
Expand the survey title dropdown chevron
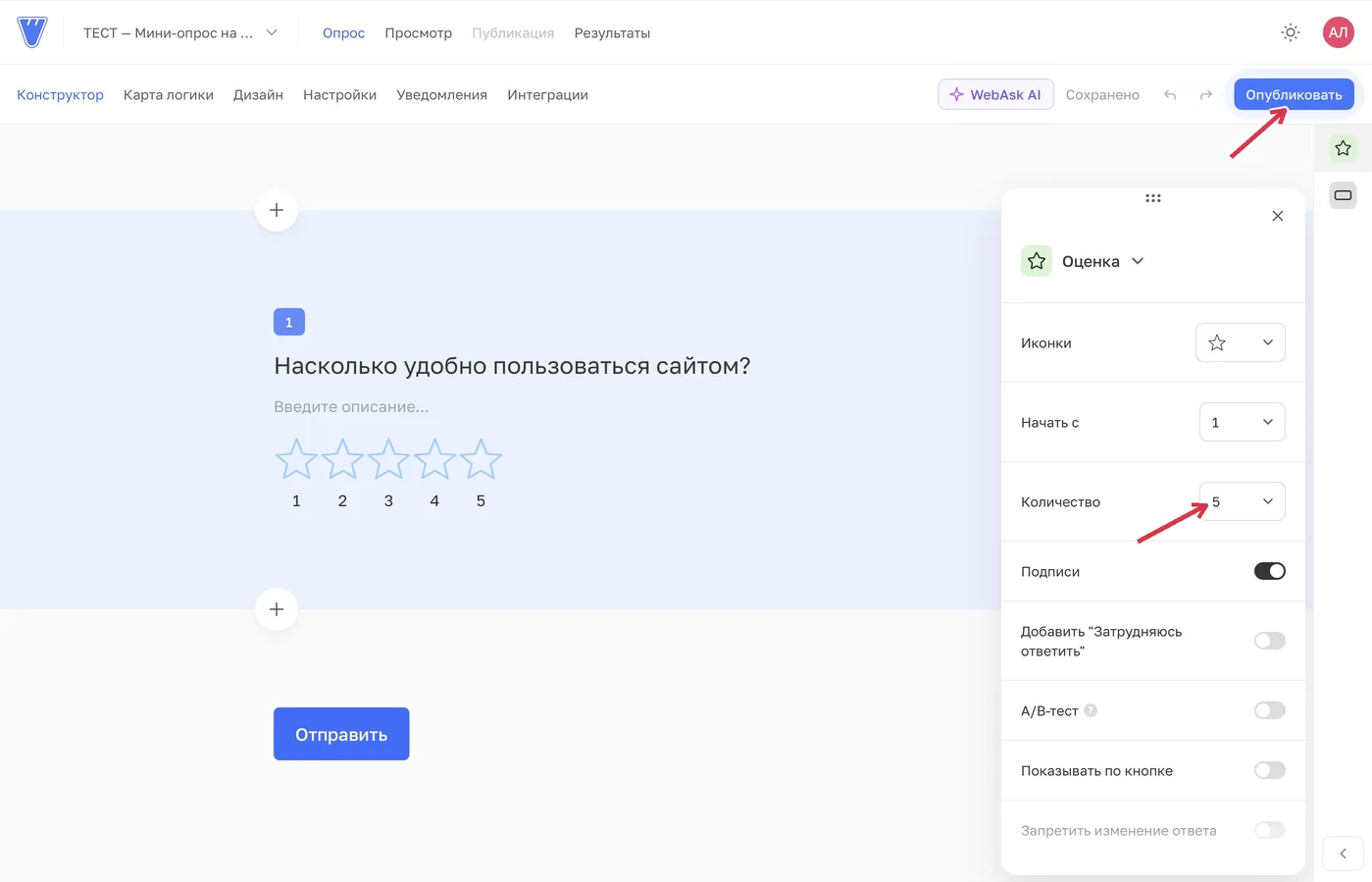272,32
